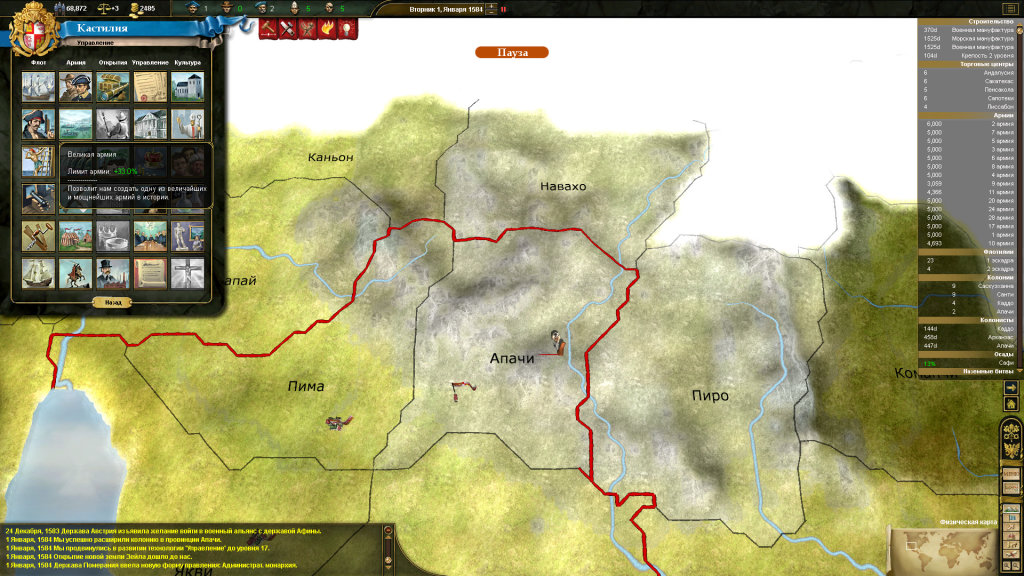Image resolution: width=1024 pixels, height=576 pixels.
Task: Toggle the lightbulb message flag
Action: point(346,29)
